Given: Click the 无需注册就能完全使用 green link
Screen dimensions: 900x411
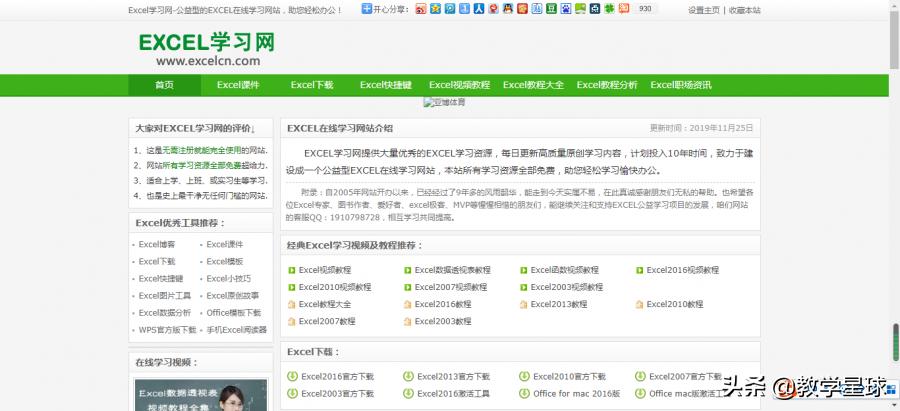Looking at the screenshot, I should 201,150.
